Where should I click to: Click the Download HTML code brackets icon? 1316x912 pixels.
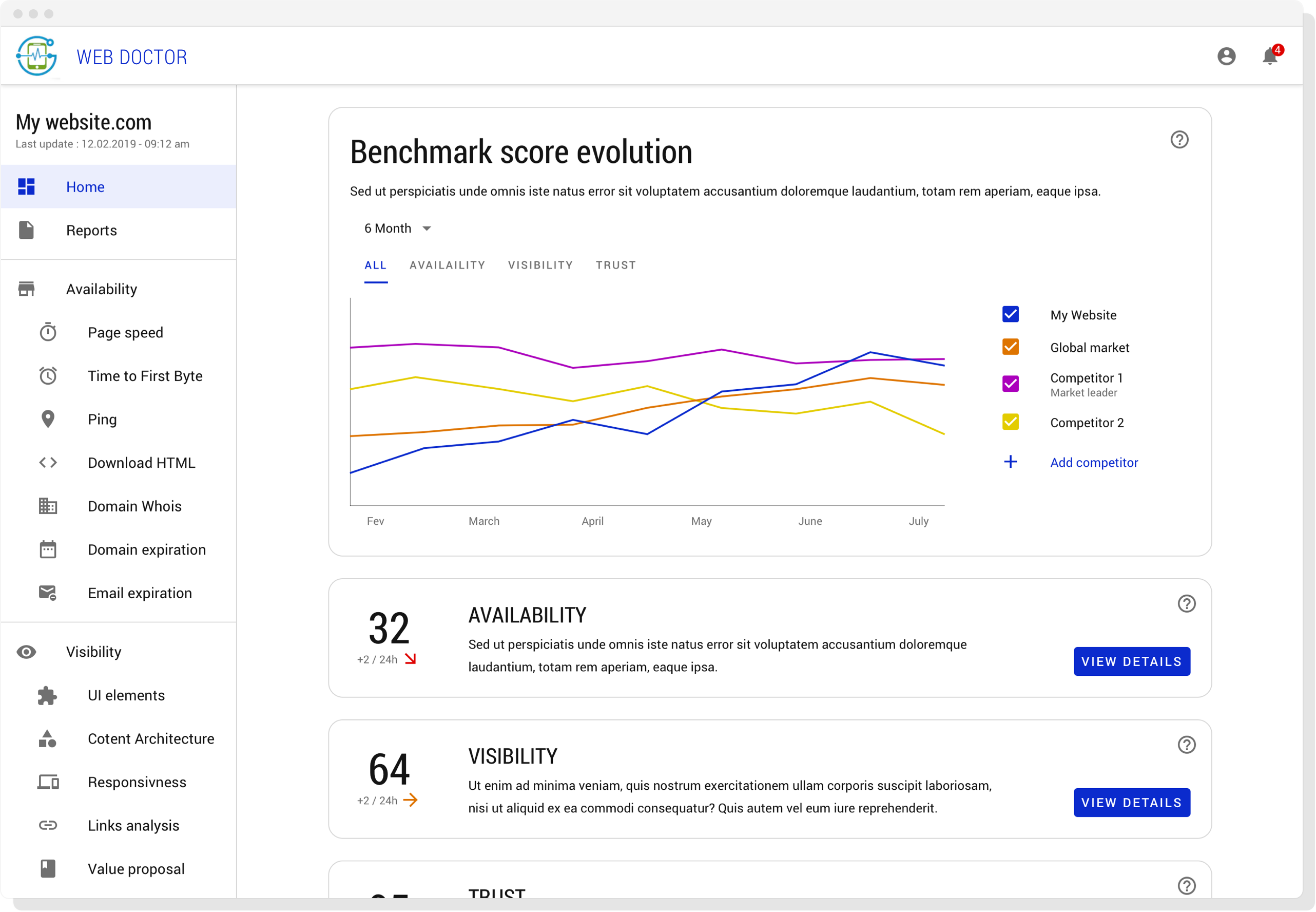48,462
